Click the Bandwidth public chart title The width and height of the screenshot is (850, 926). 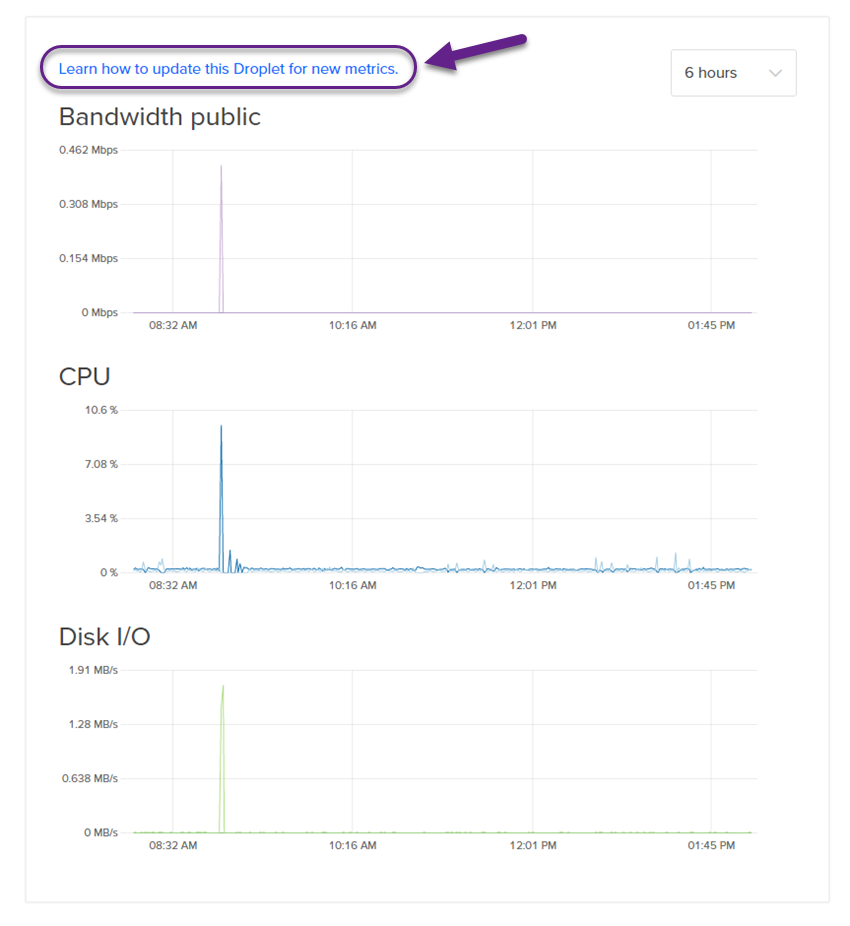pos(160,117)
